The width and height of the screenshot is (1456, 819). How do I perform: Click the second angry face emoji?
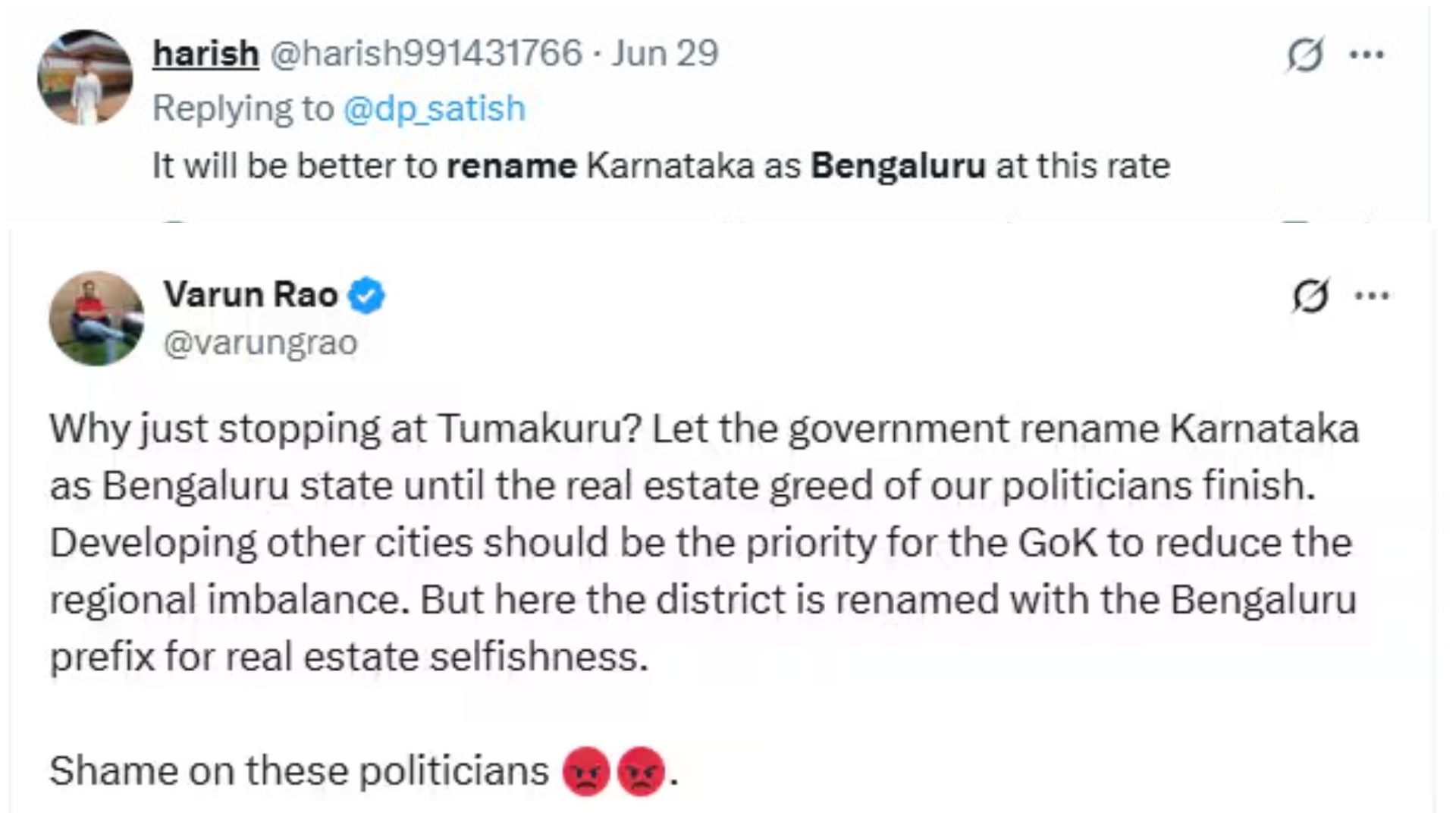(641, 771)
